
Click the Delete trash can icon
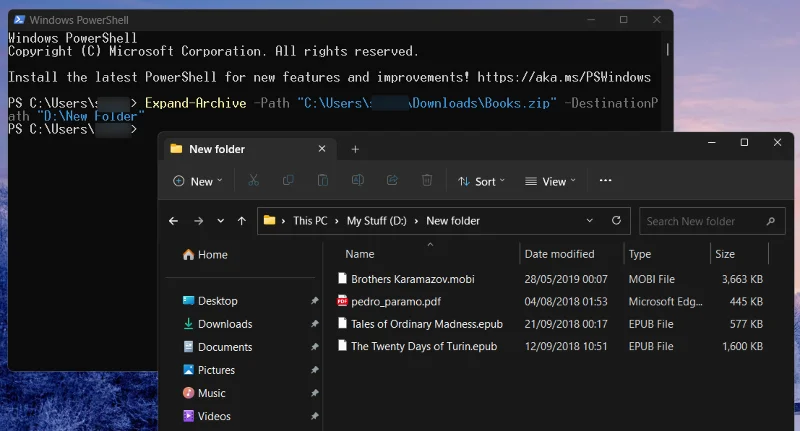point(427,181)
